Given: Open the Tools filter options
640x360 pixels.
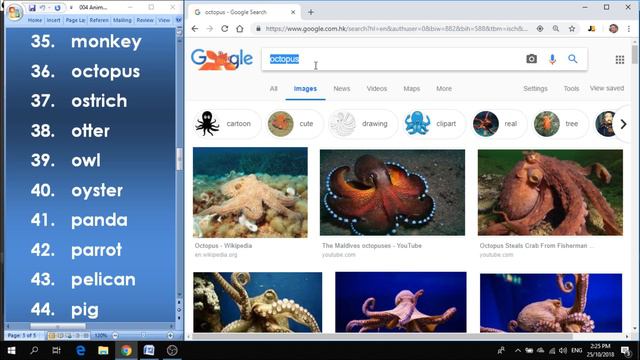Looking at the screenshot, I should coord(571,89).
